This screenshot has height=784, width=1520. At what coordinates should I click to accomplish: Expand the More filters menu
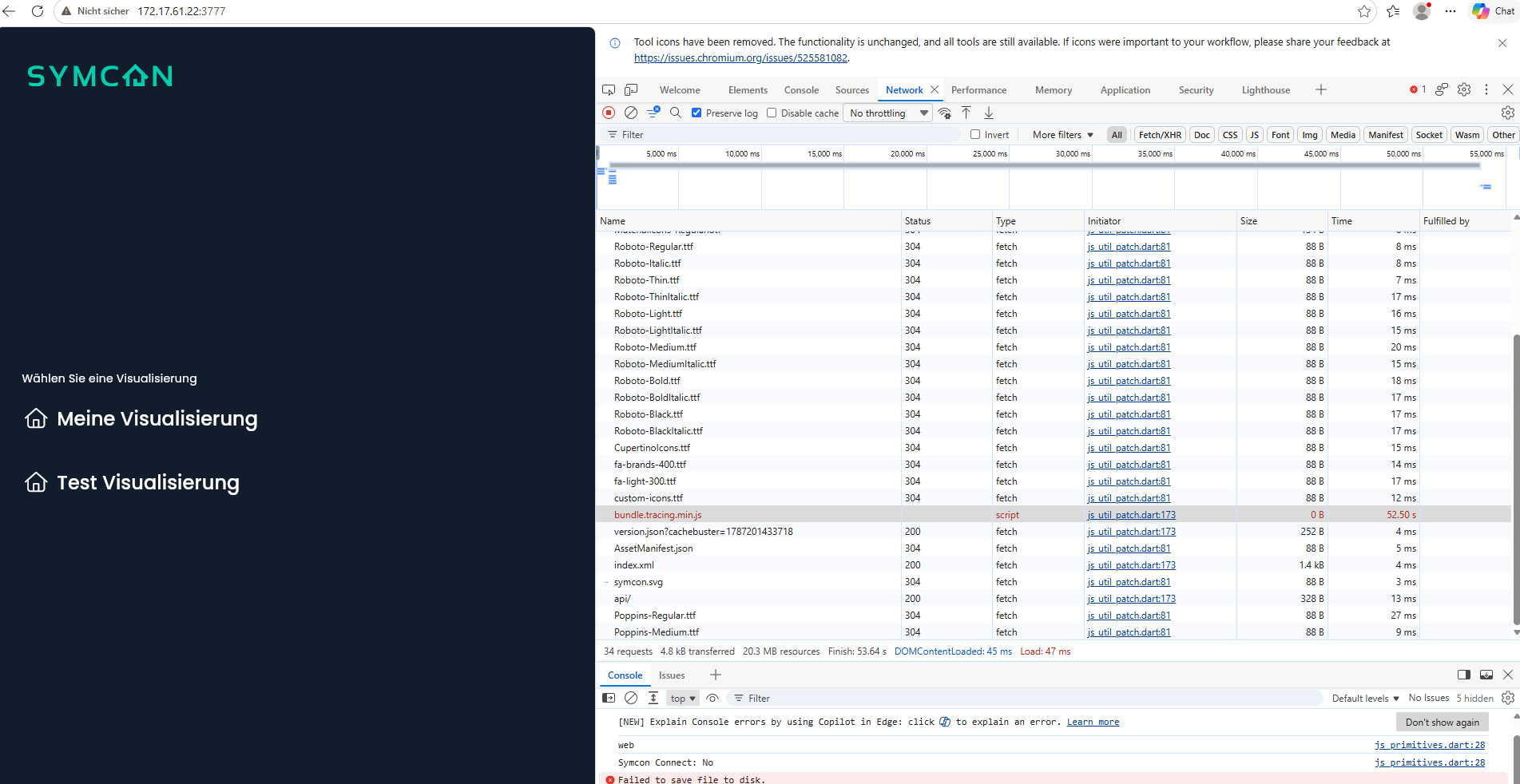[1062, 134]
